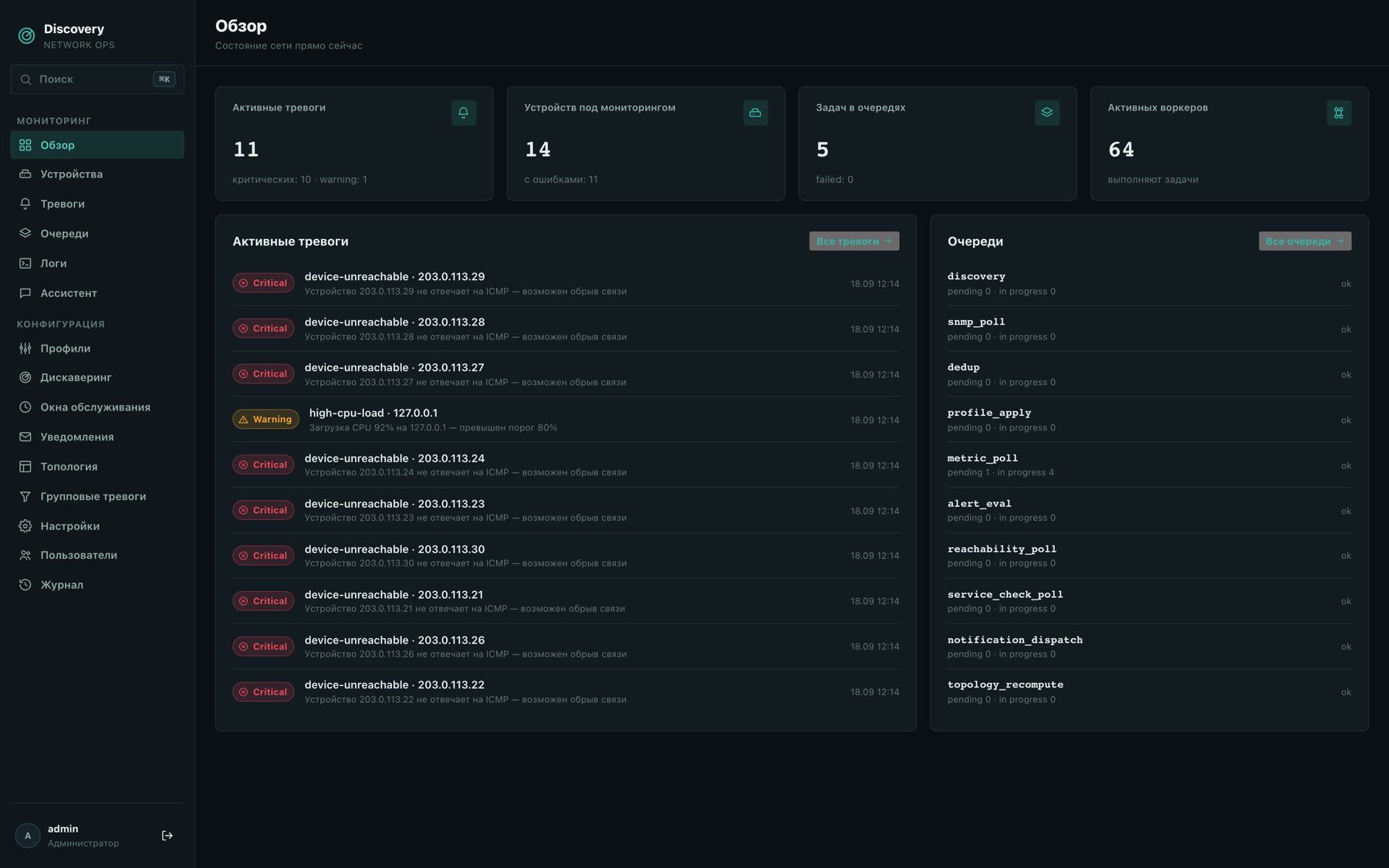Open alert device-unreachable 203.0.113.27
Viewport: 1389px width, 868px height.
(x=566, y=374)
